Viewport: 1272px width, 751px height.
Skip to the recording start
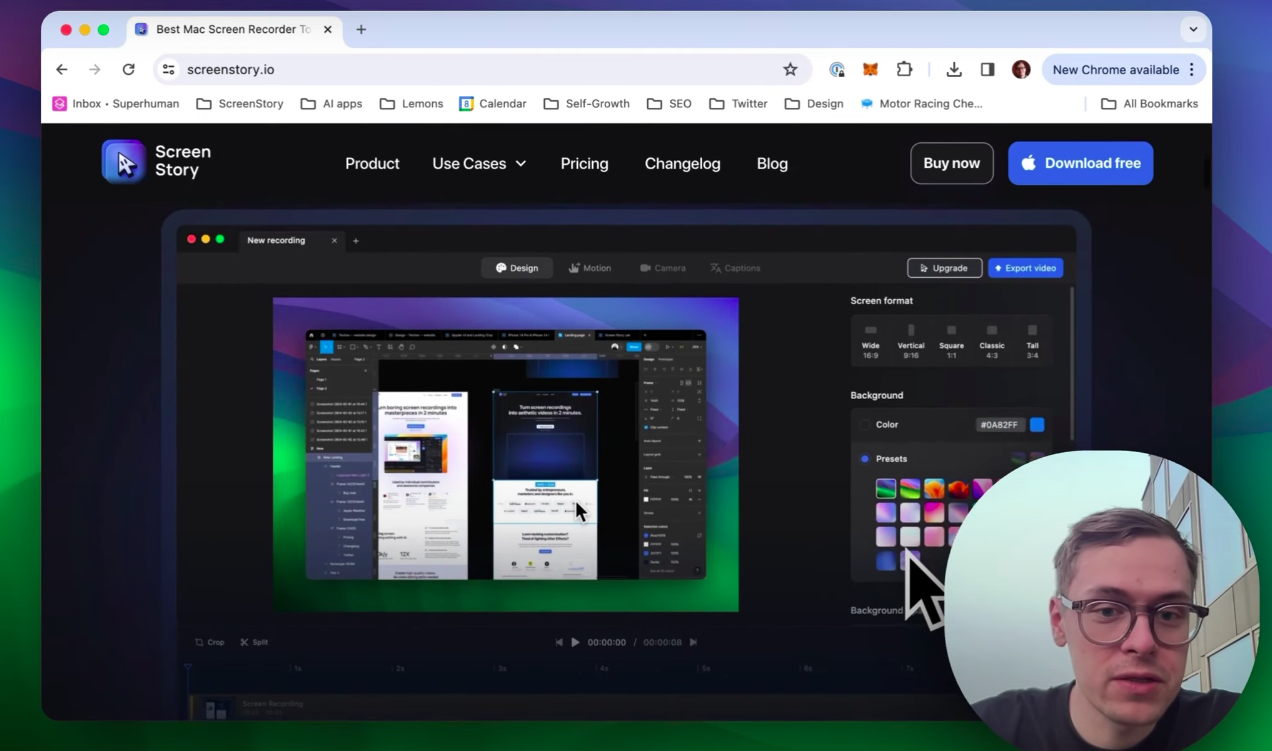pos(559,642)
